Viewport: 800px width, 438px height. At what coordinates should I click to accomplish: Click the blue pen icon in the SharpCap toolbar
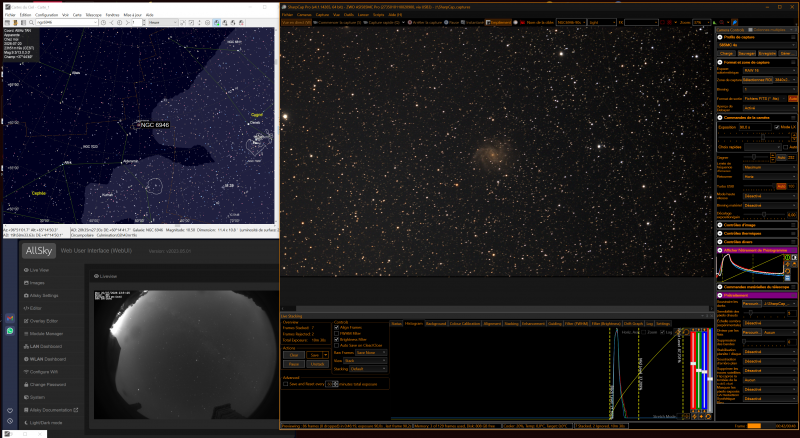pyautogui.click(x=734, y=22)
